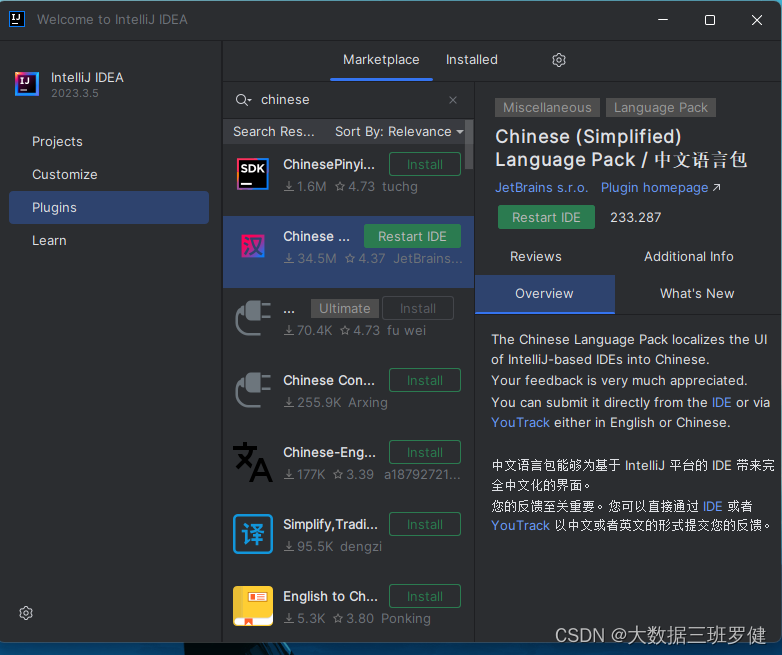Click the 'Ponking' vendor name
The width and height of the screenshot is (782, 655).
click(x=405, y=618)
